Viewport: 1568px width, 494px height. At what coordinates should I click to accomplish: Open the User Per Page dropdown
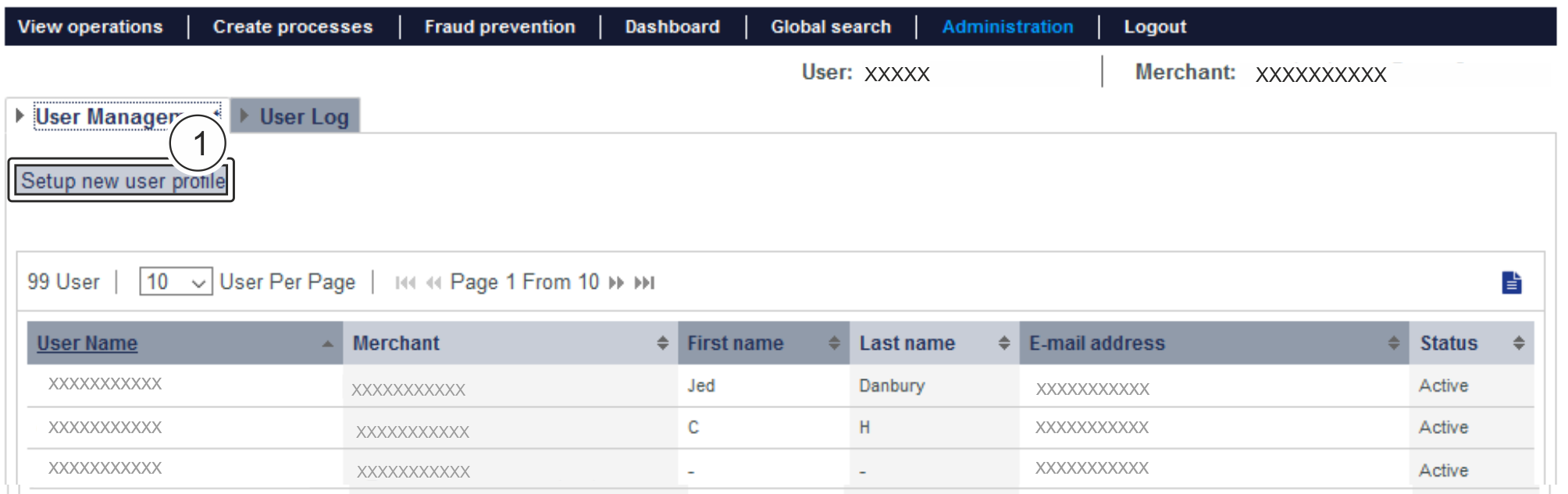(176, 282)
